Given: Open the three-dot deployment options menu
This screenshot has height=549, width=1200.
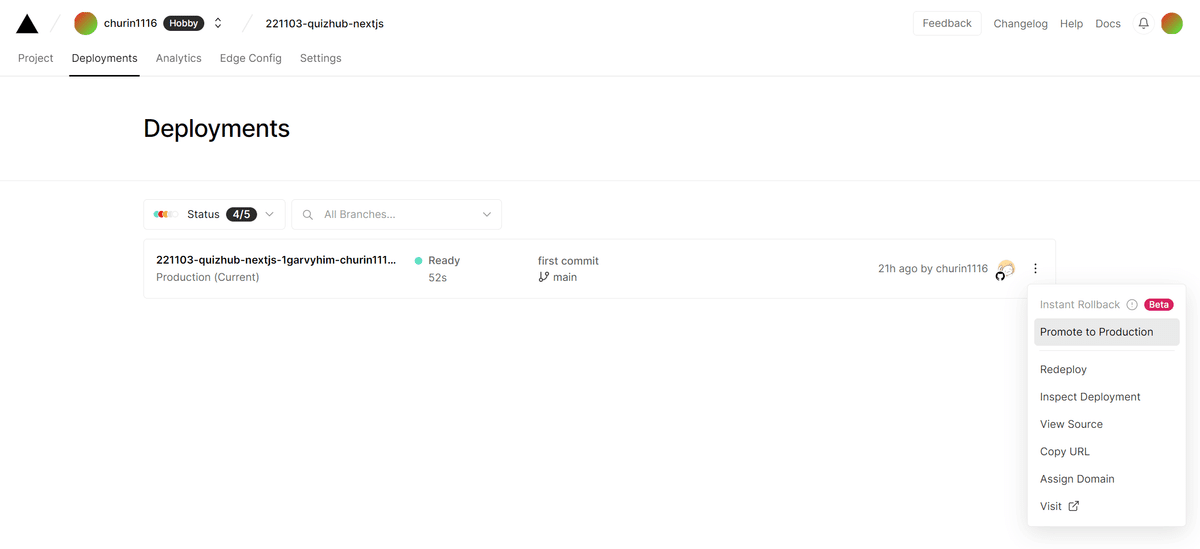Looking at the screenshot, I should click(x=1036, y=268).
